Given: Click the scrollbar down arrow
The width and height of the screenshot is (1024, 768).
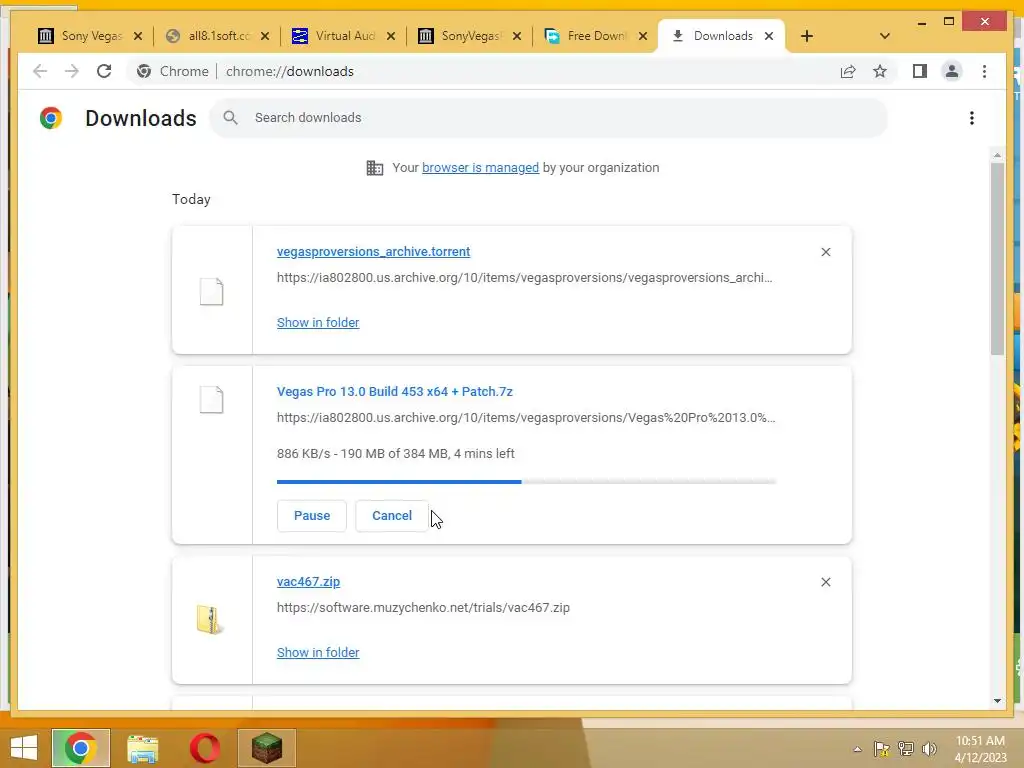Looking at the screenshot, I should coord(997,701).
